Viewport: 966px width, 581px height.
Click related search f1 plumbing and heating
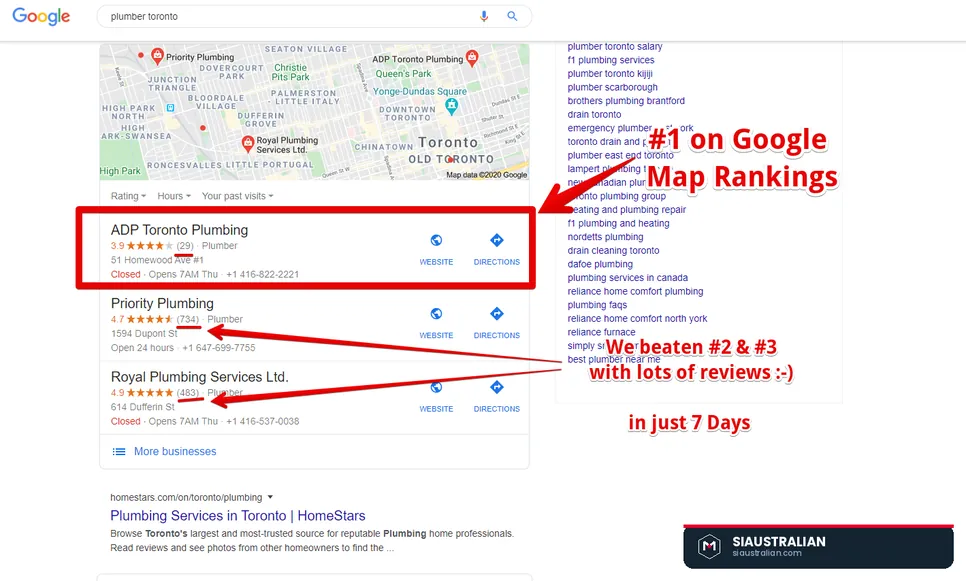(618, 223)
